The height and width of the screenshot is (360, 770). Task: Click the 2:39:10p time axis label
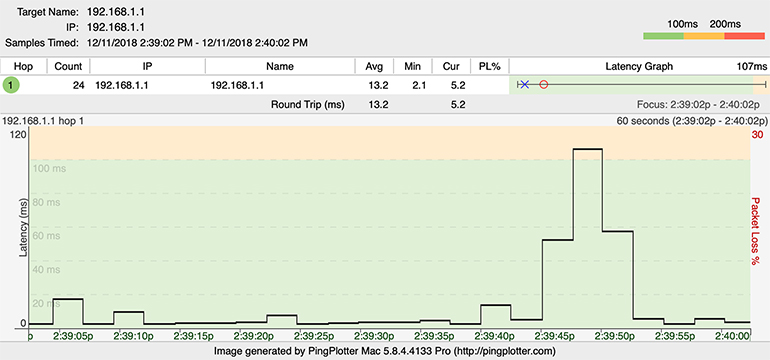pos(133,336)
